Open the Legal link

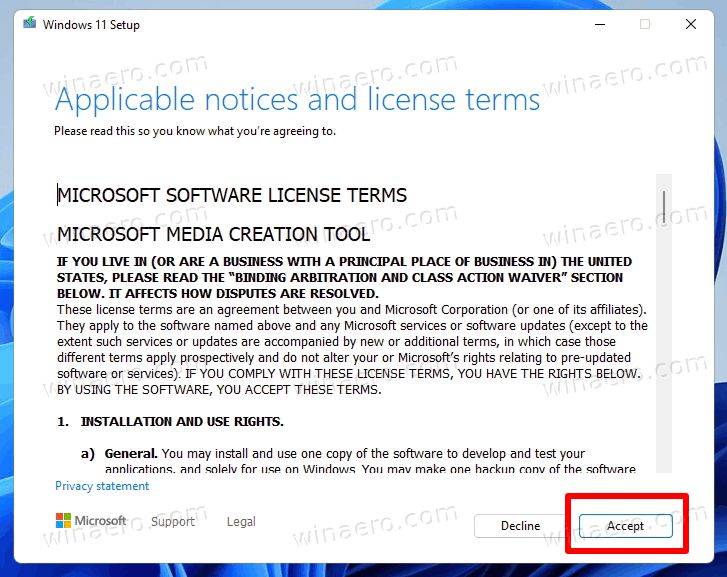241,521
